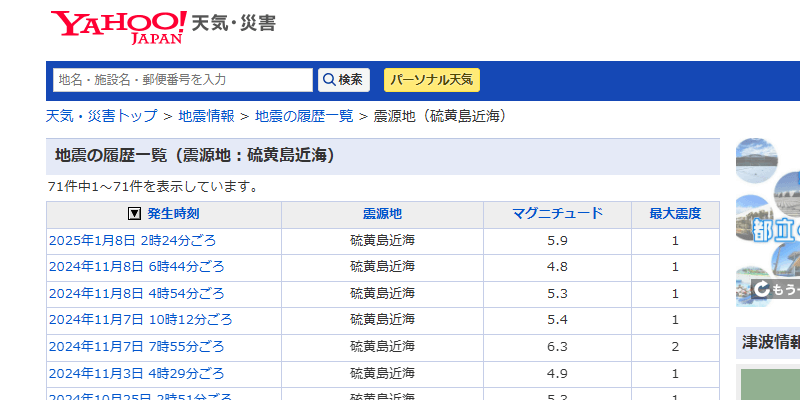Sort by 最大震度 column header
The image size is (800, 400).
(675, 214)
